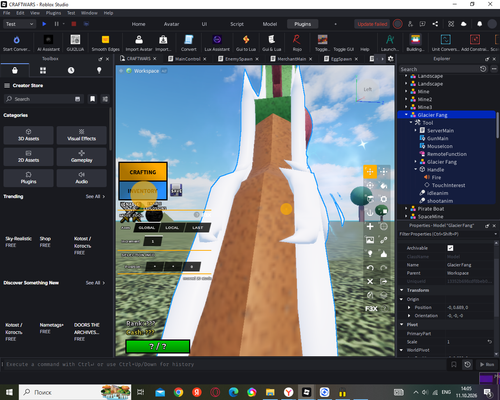
Task: Collapse the Glacier Fang model tree
Action: [x=406, y=115]
